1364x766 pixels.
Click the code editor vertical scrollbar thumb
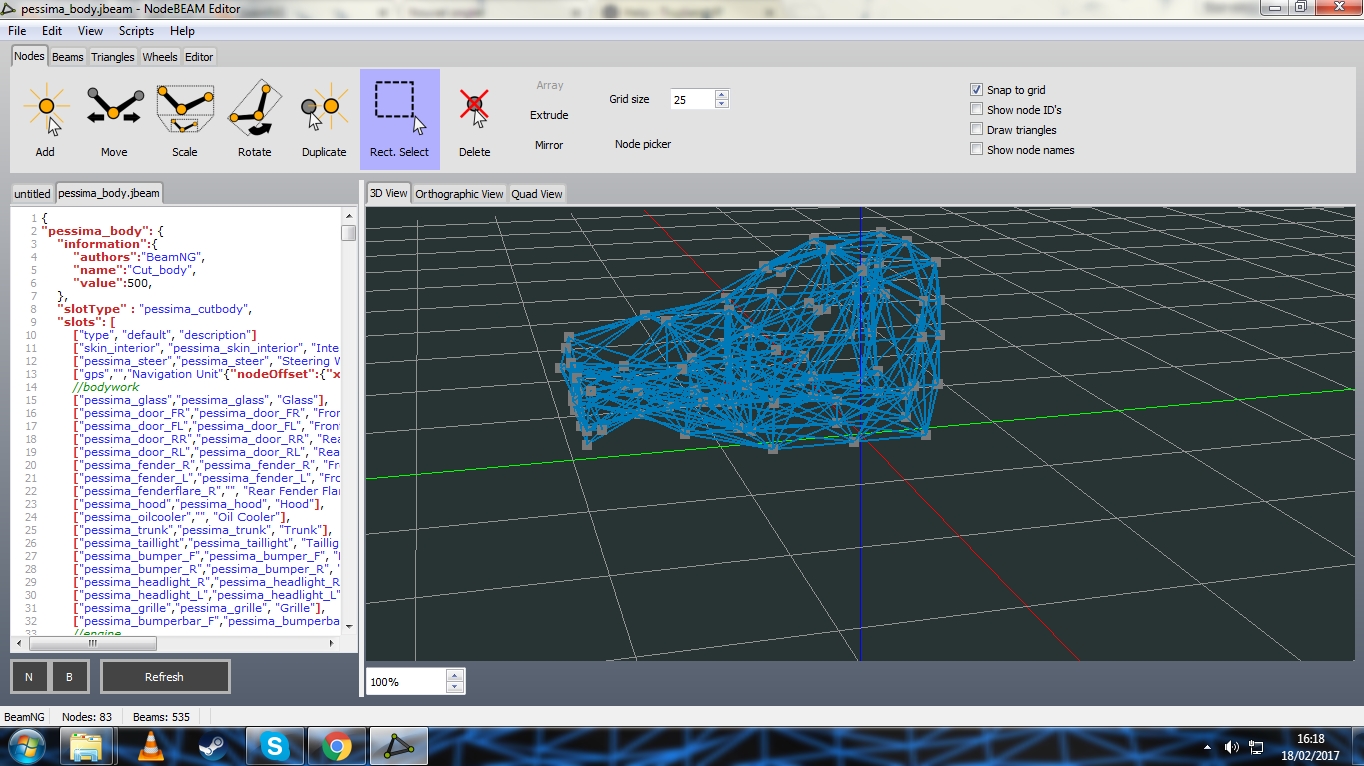pos(348,233)
